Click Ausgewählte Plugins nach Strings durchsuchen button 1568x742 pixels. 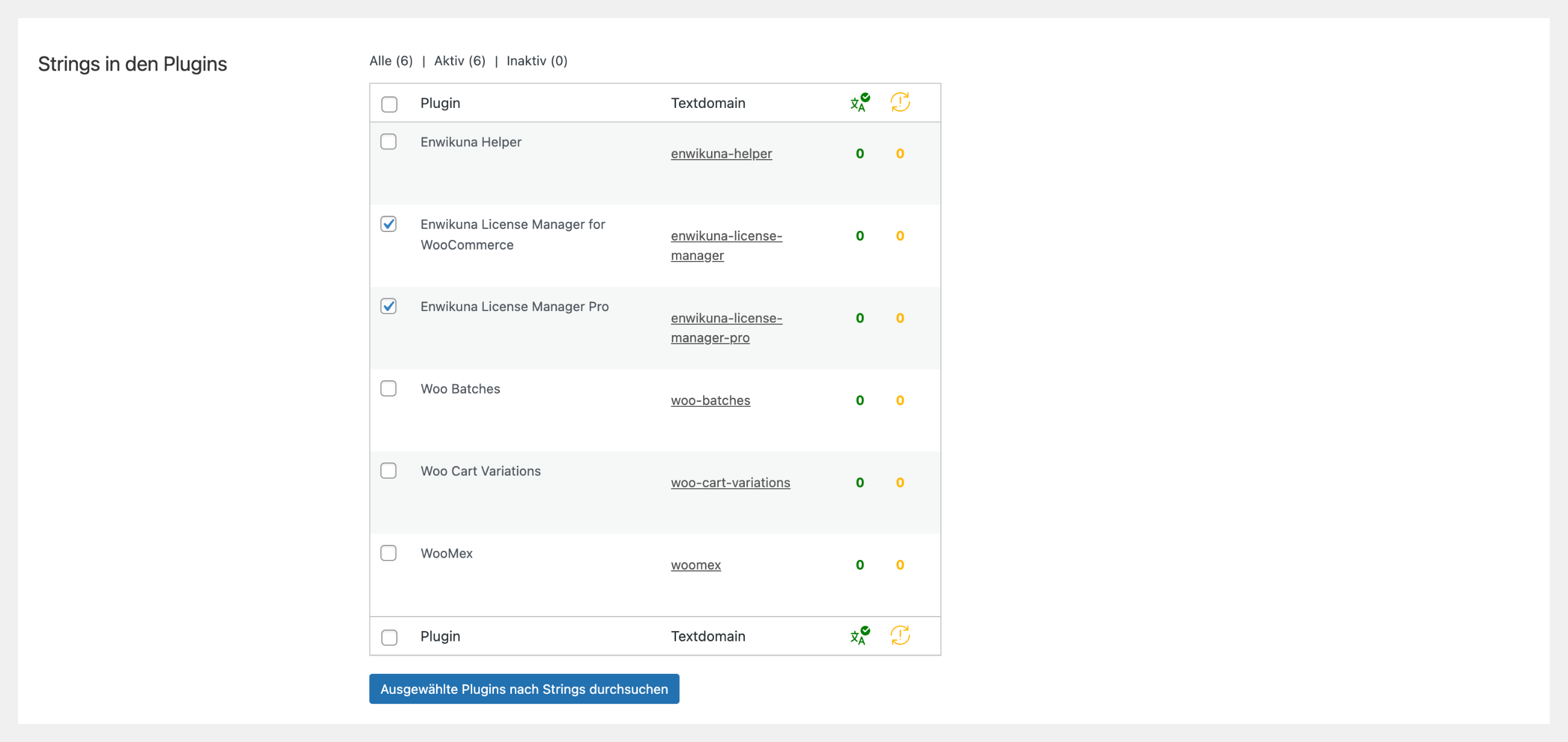pyautogui.click(x=524, y=689)
